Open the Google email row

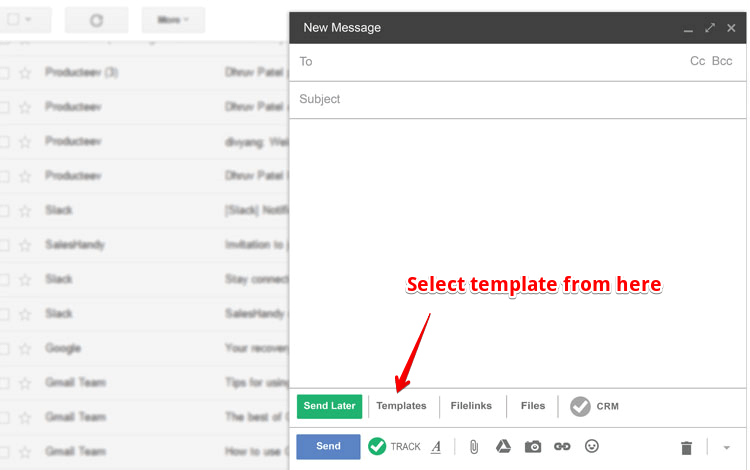[x=144, y=349]
